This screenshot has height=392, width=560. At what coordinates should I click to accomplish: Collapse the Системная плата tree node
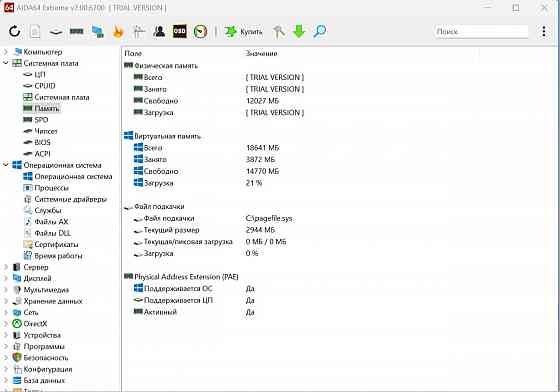[x=6, y=63]
